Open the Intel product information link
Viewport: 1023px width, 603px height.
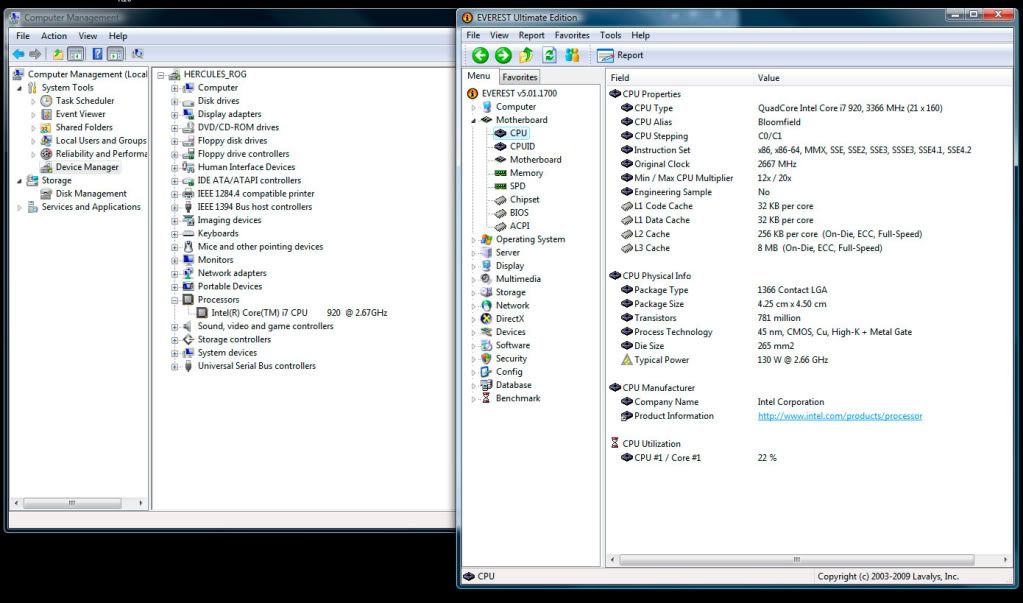point(839,416)
